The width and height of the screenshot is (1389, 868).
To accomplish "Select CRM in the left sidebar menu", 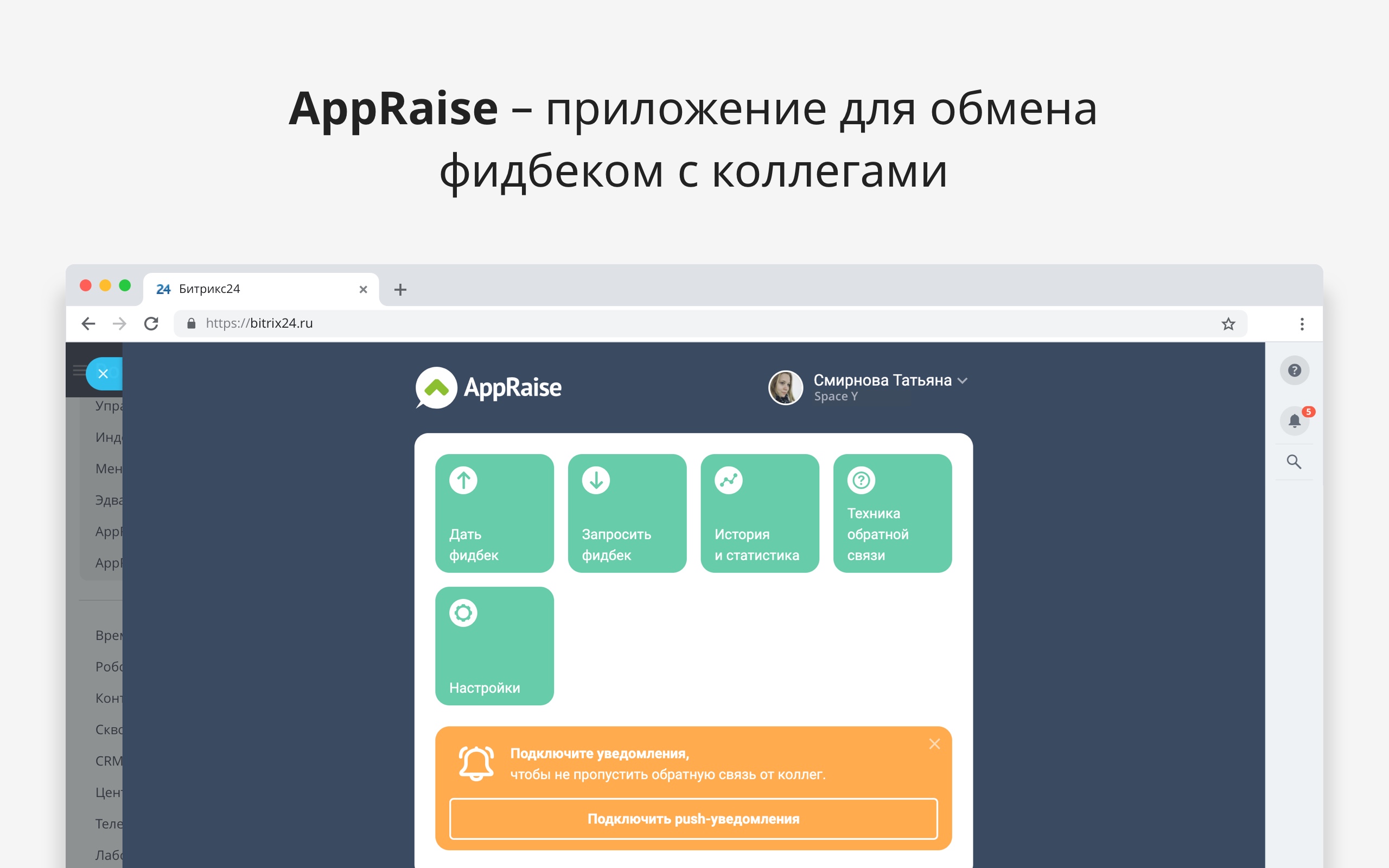I will pos(108,761).
